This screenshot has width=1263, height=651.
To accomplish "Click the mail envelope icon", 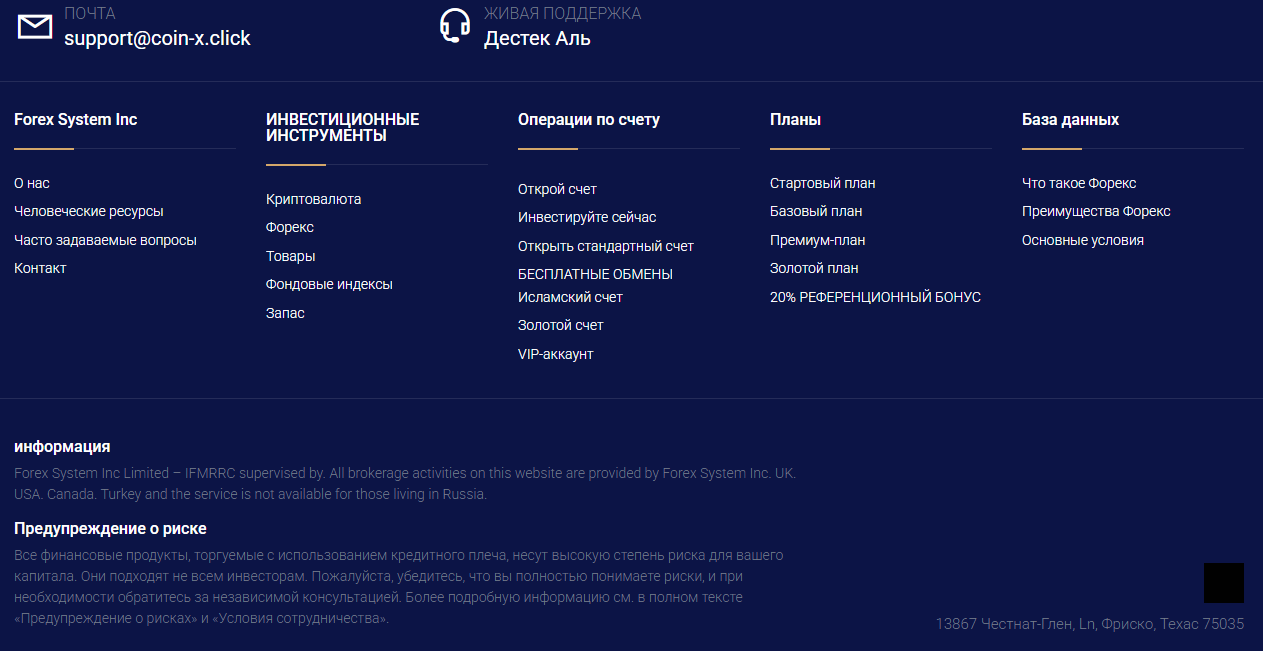I will click(35, 27).
